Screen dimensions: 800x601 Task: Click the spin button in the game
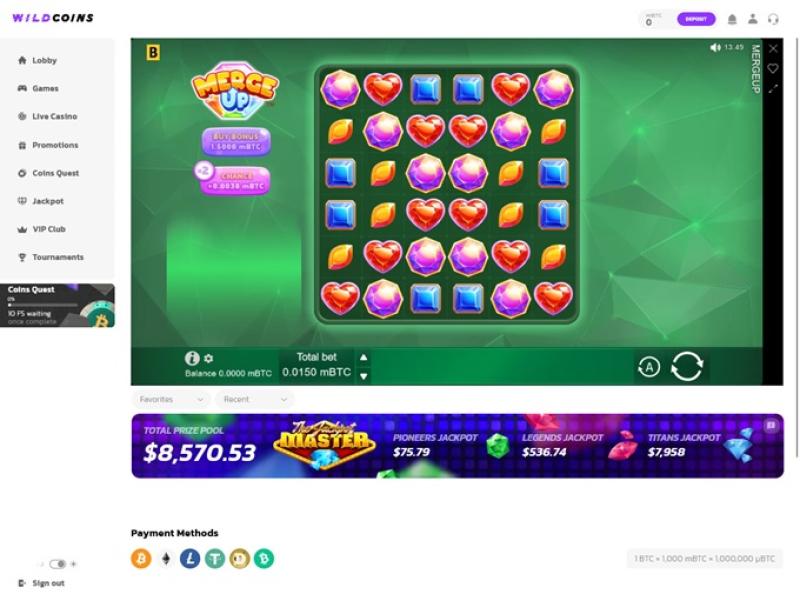click(x=687, y=366)
